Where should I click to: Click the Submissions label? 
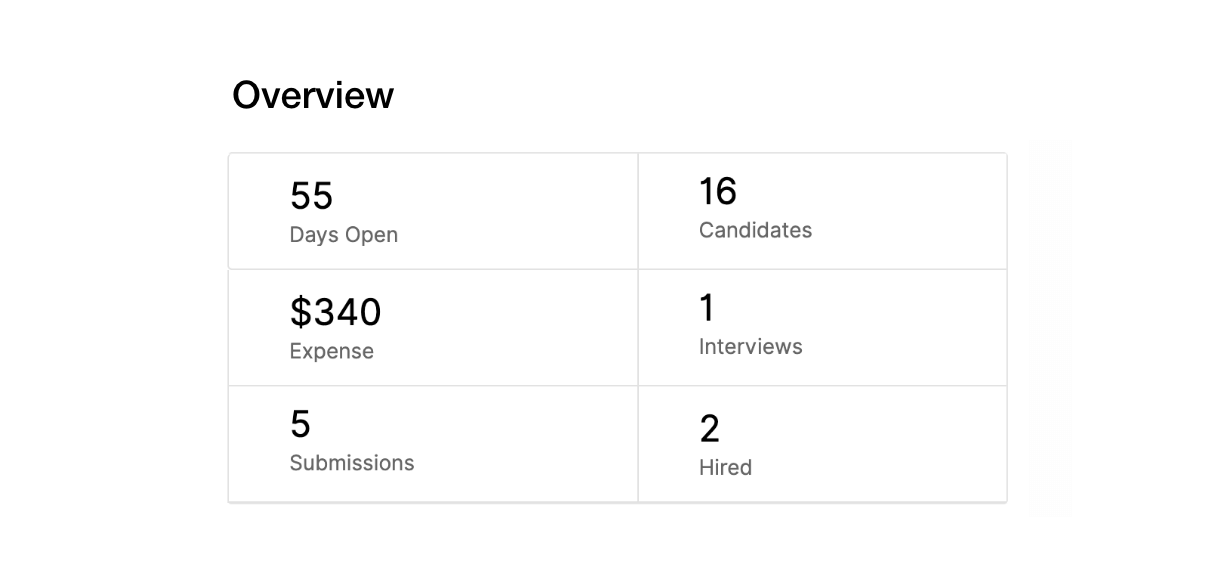click(352, 463)
